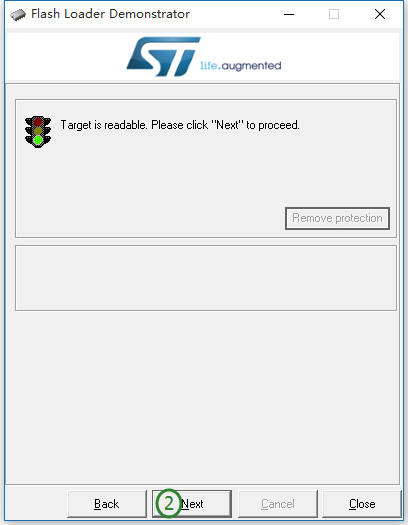Image resolution: width=408 pixels, height=525 pixels.
Task: Click the red light of traffic signal
Action: point(38,121)
